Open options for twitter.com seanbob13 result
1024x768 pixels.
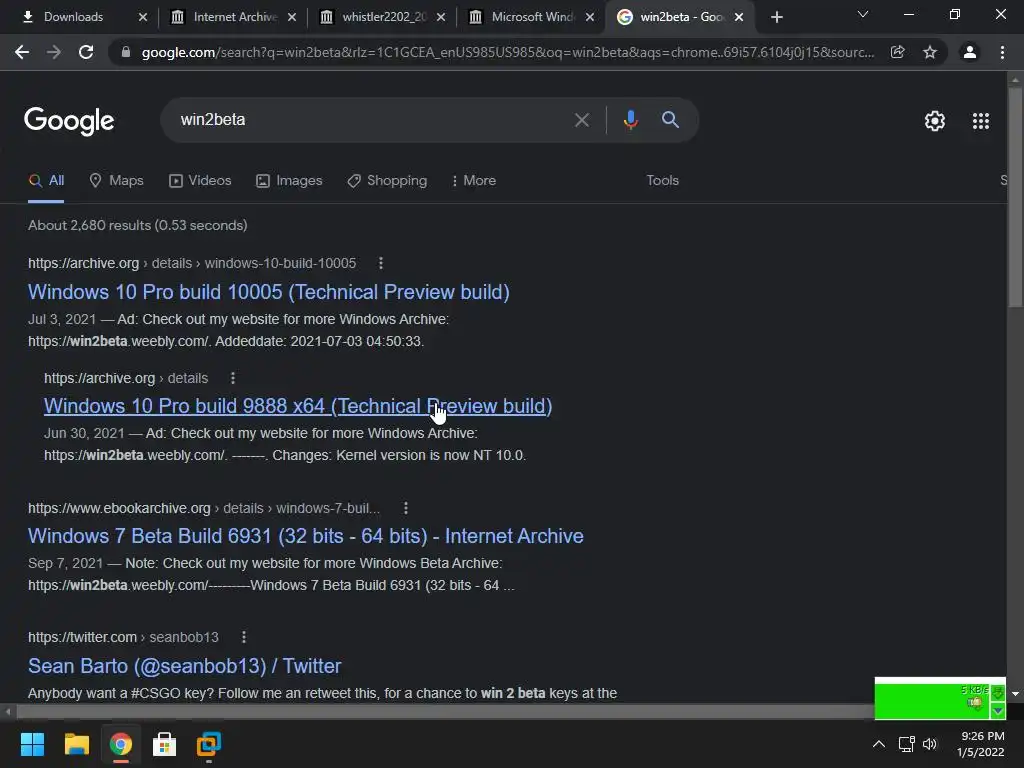244,637
